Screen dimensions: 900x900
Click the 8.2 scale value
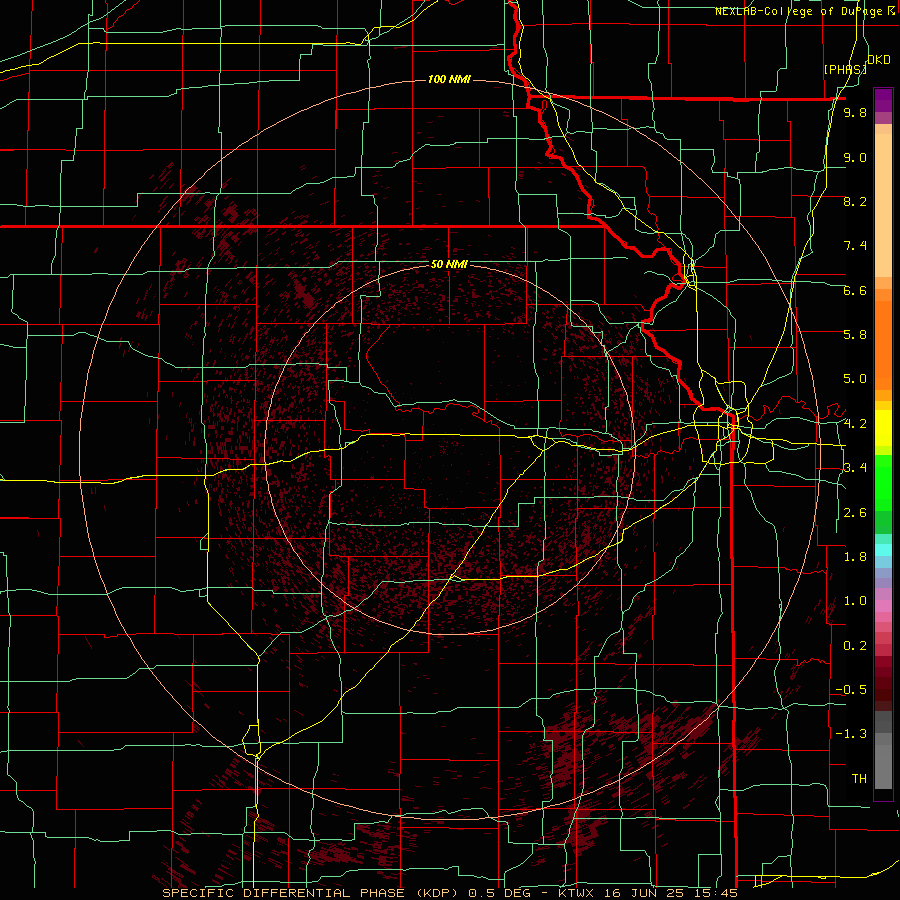pyautogui.click(x=855, y=201)
